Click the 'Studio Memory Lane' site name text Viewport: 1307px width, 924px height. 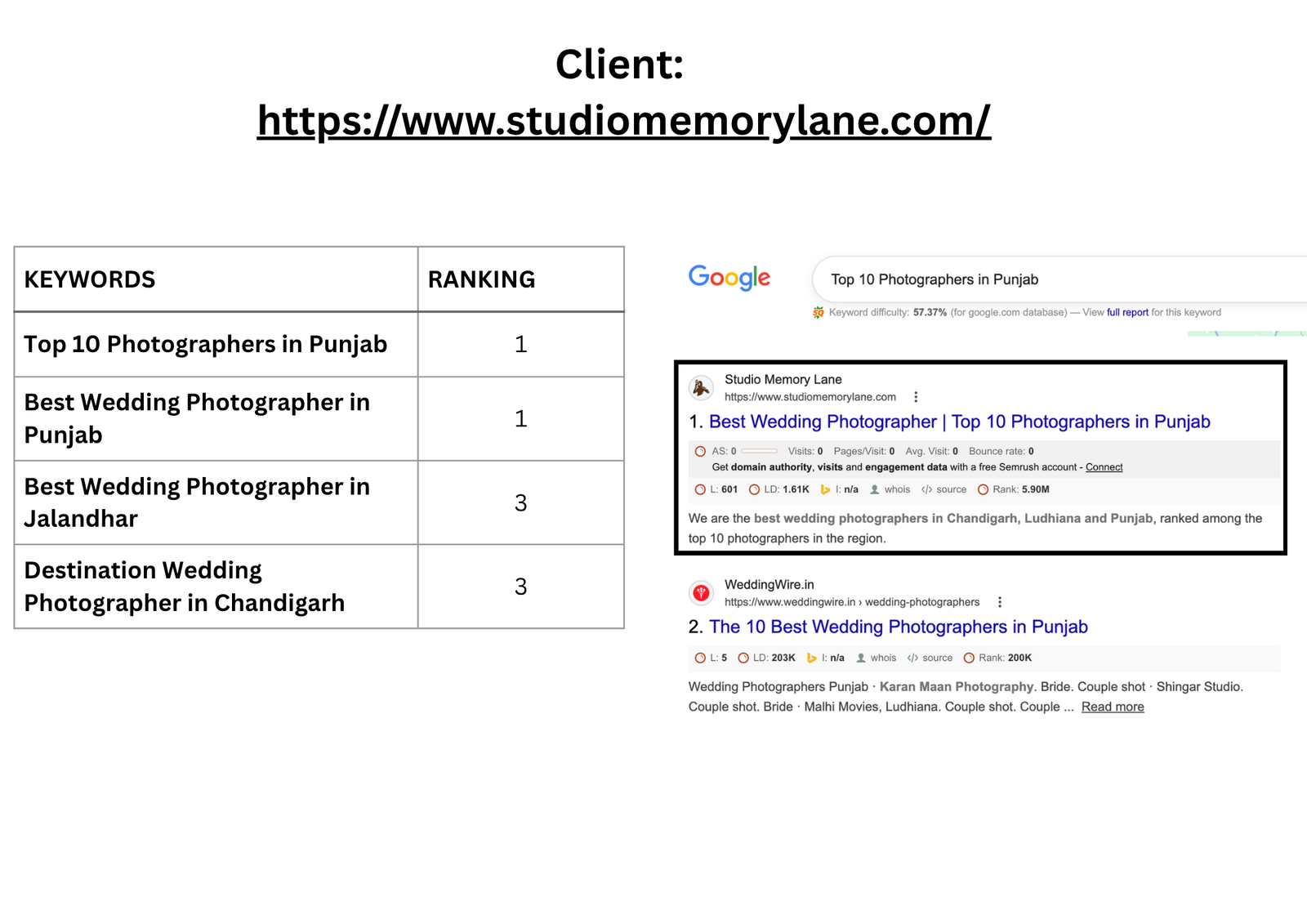click(783, 379)
